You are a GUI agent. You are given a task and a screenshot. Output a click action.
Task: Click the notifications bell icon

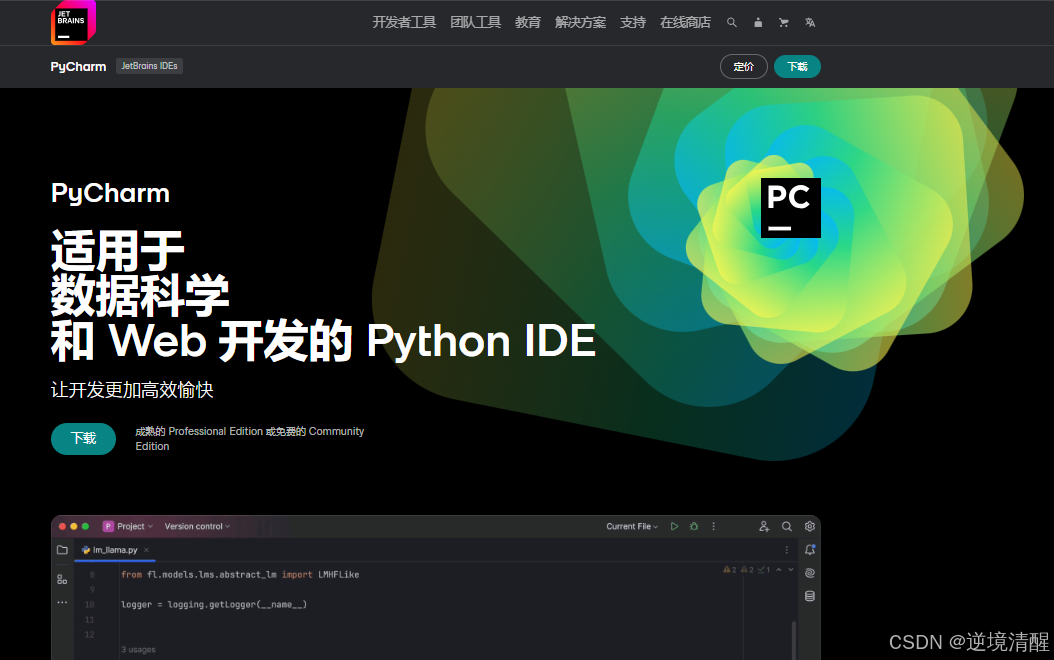pos(810,550)
